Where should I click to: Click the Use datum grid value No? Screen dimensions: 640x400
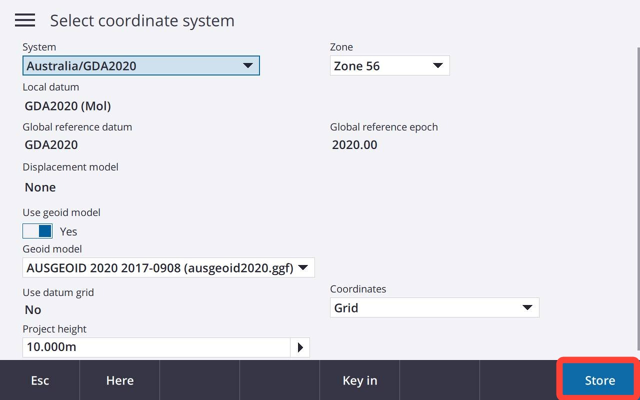coord(33,310)
